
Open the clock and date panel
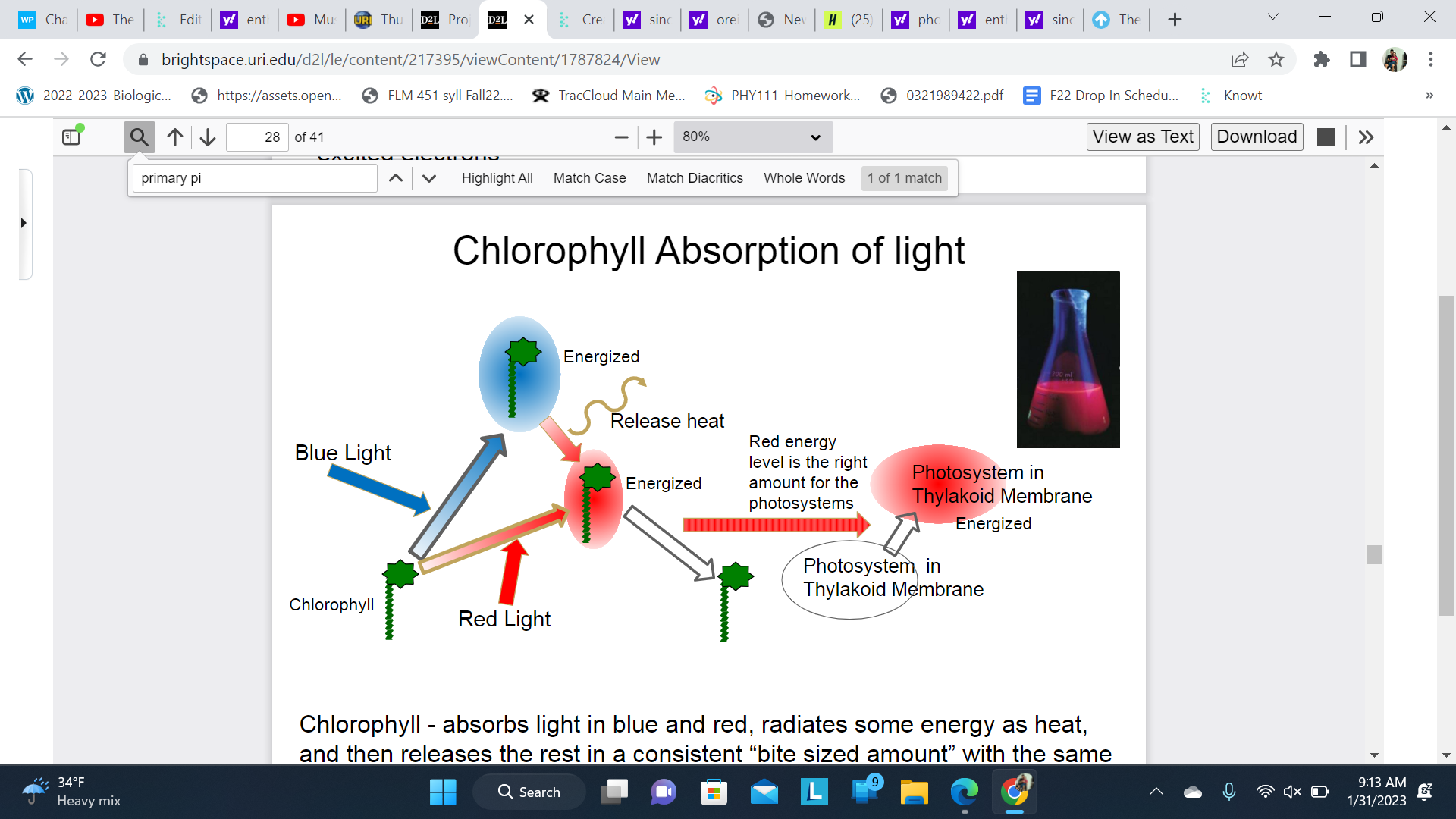pos(1377,792)
